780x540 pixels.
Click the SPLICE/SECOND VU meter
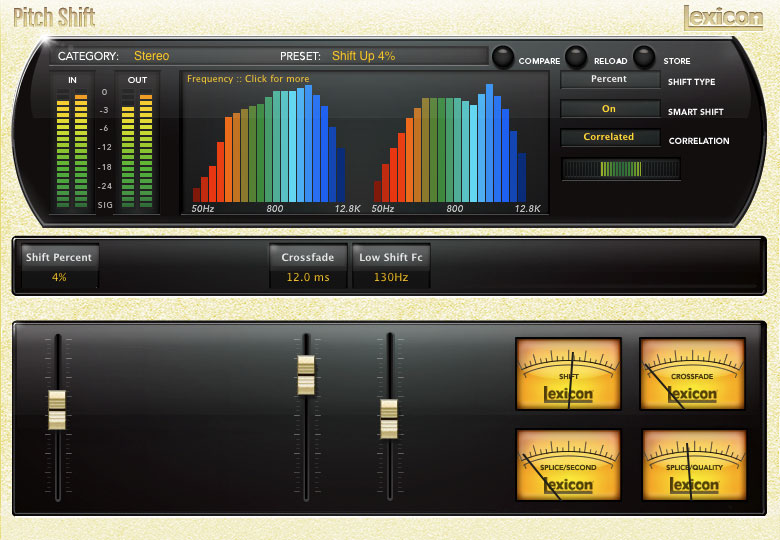(568, 465)
